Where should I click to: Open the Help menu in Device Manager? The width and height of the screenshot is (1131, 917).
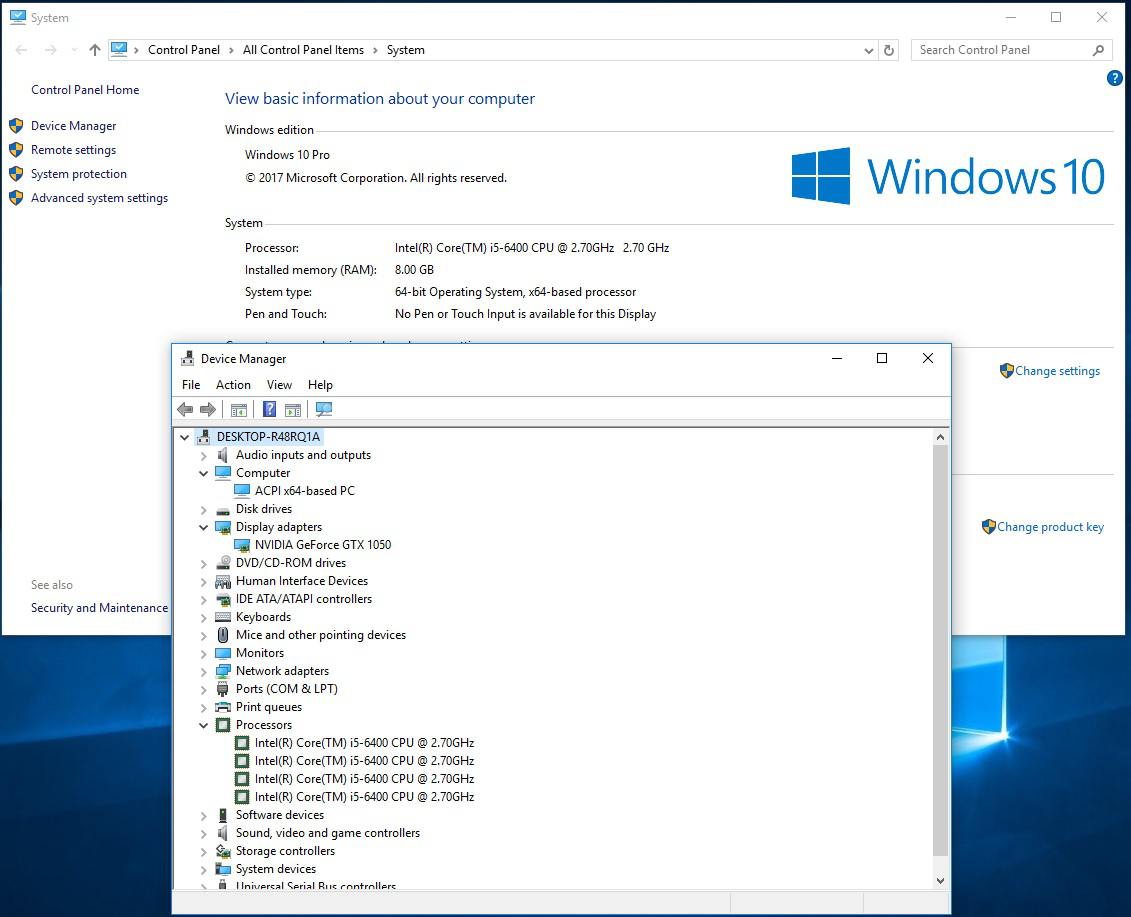(320, 385)
